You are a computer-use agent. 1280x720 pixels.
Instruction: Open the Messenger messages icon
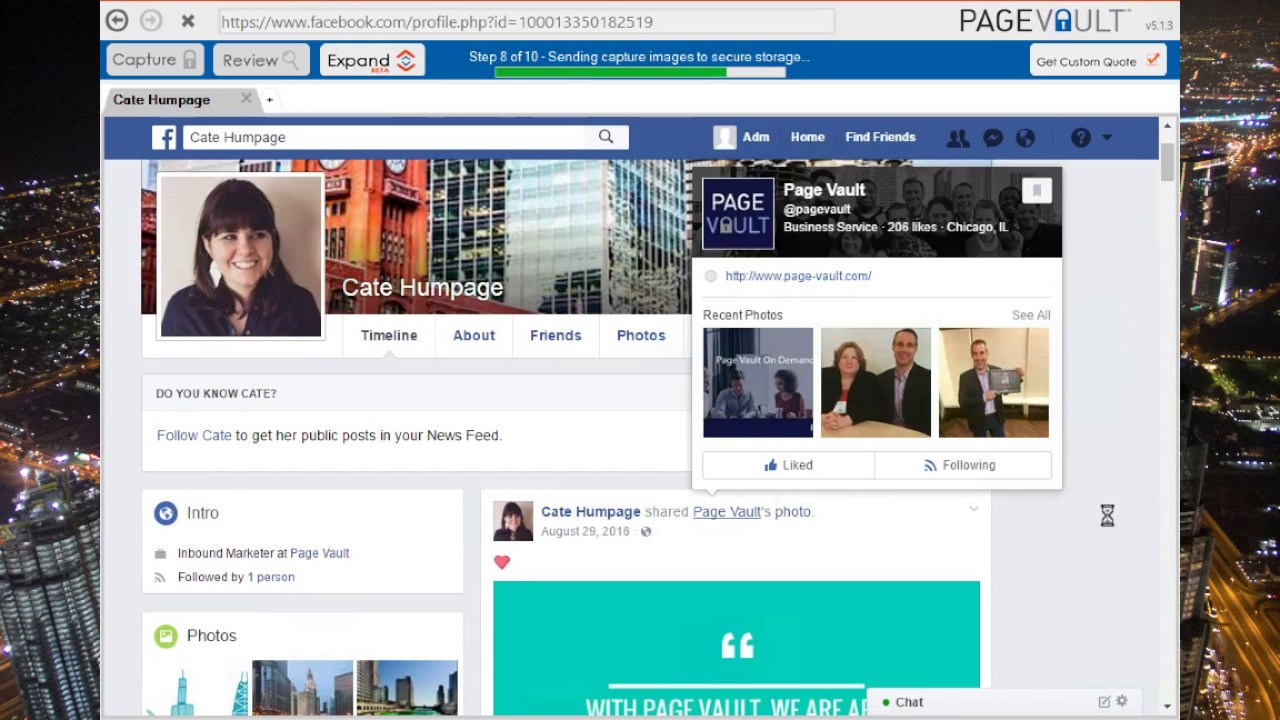point(993,138)
